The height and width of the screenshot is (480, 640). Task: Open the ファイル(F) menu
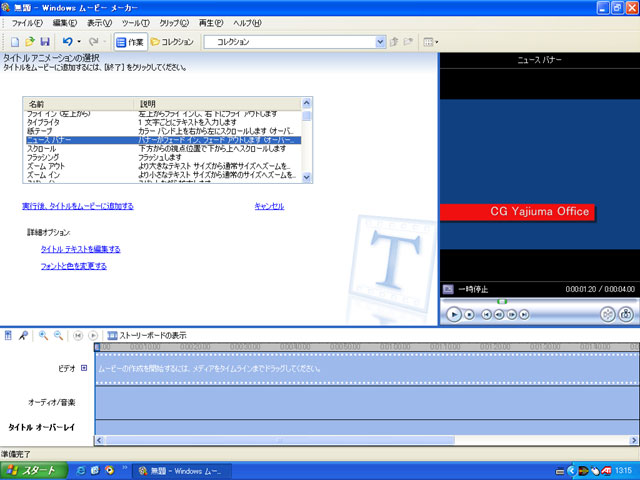27,21
